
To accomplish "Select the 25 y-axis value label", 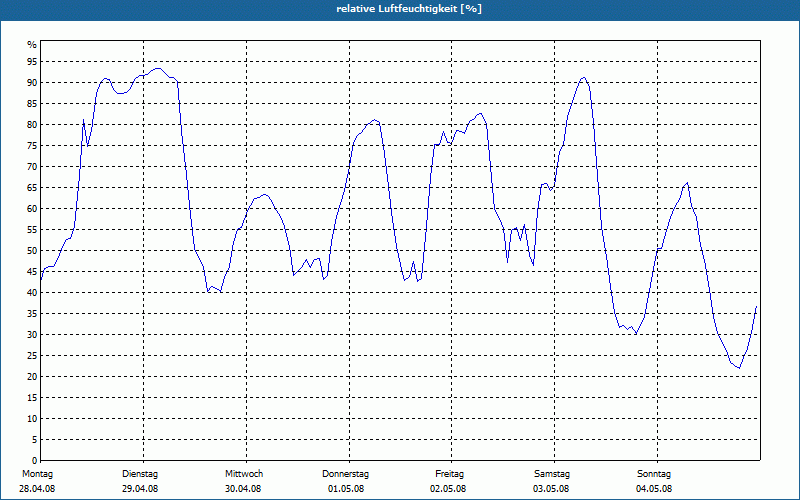I will pyautogui.click(x=32, y=356).
